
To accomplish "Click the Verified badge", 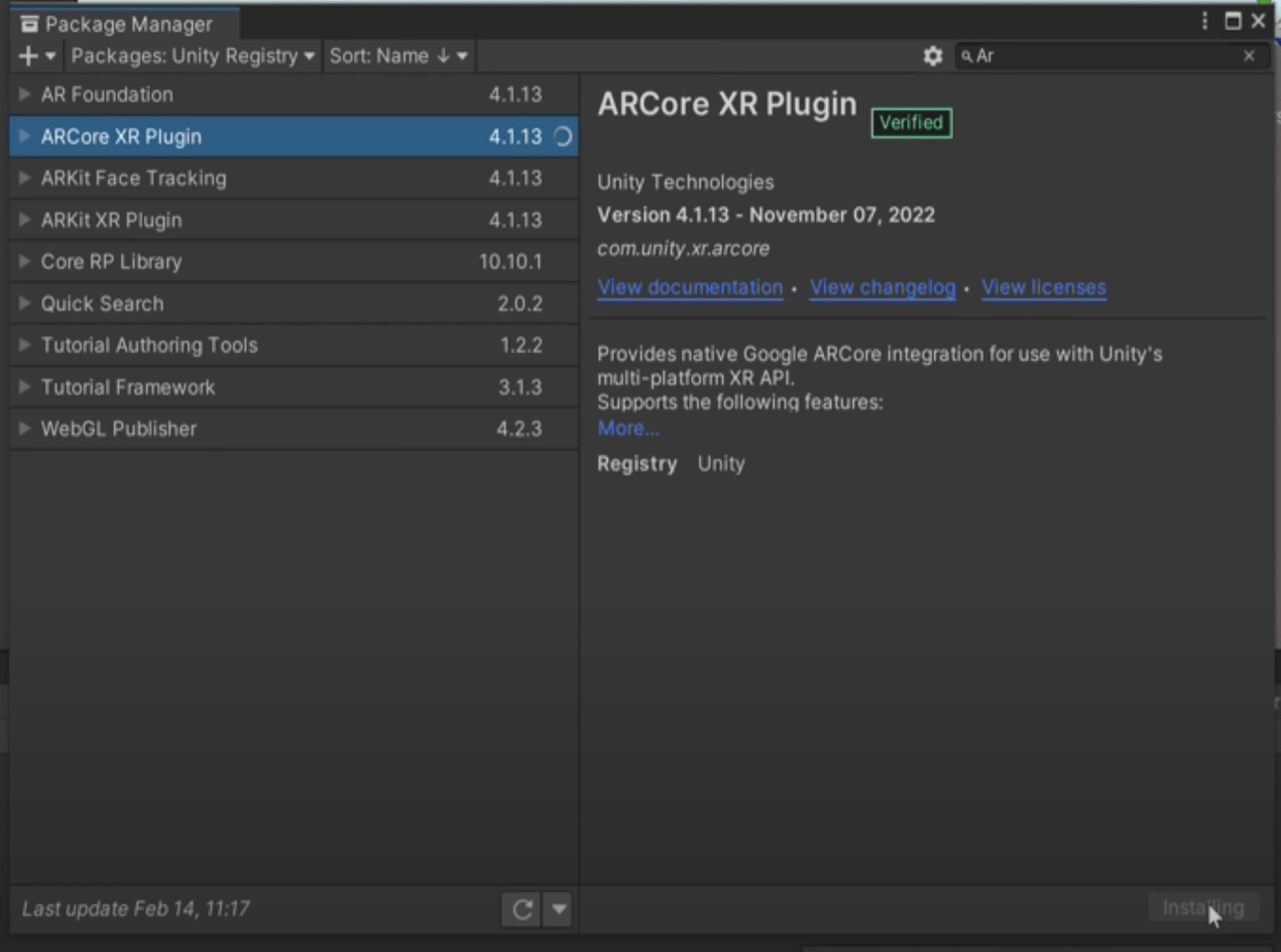I will [911, 122].
